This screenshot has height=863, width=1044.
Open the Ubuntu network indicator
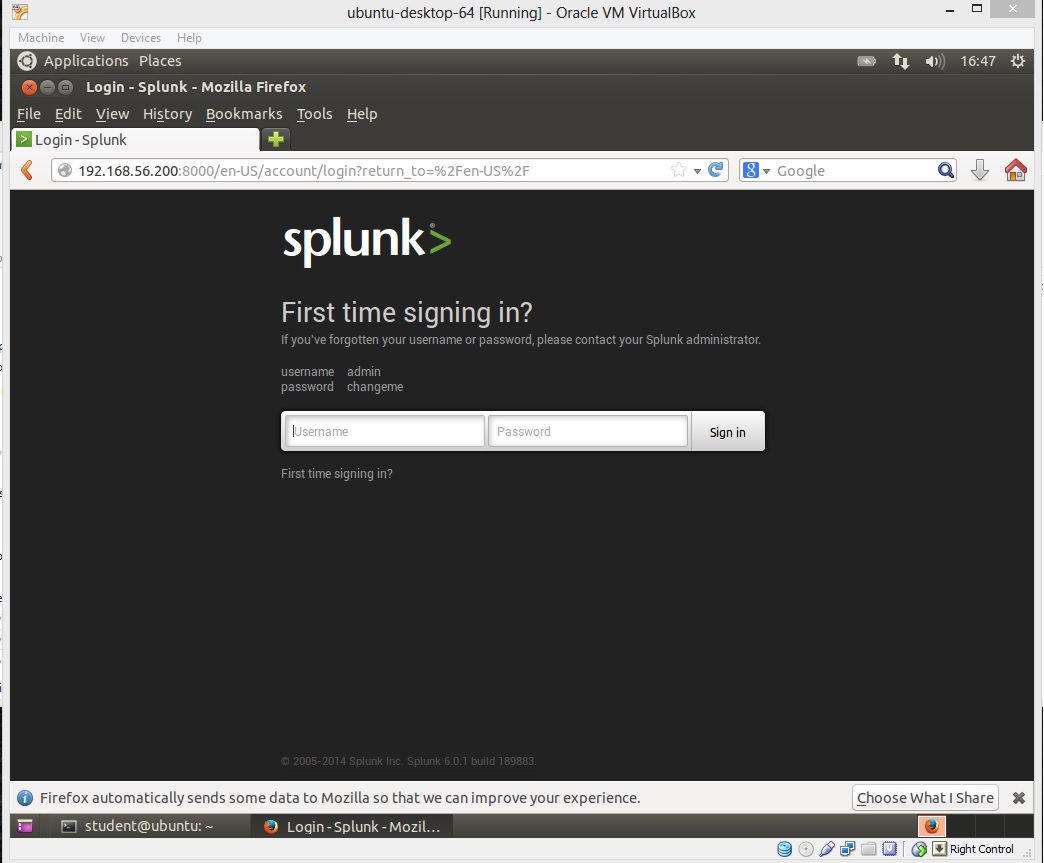point(900,61)
